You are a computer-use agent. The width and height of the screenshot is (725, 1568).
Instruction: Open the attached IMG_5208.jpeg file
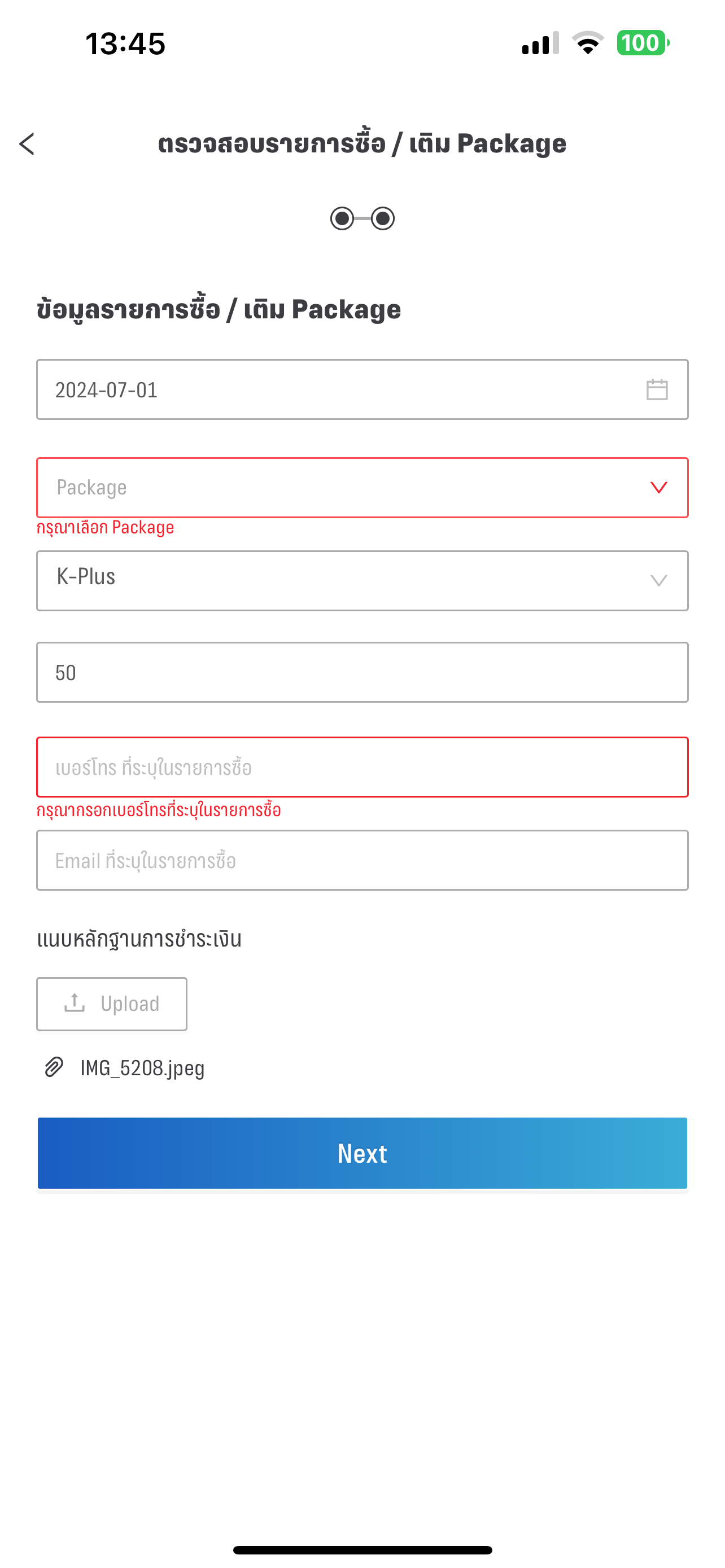pyautogui.click(x=142, y=1068)
